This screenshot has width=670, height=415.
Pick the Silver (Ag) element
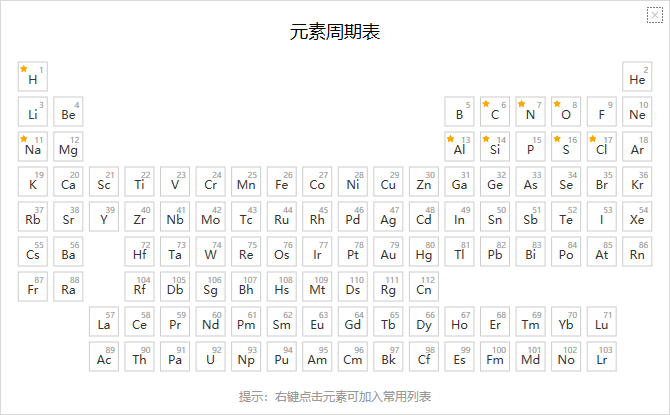pyautogui.click(x=388, y=217)
